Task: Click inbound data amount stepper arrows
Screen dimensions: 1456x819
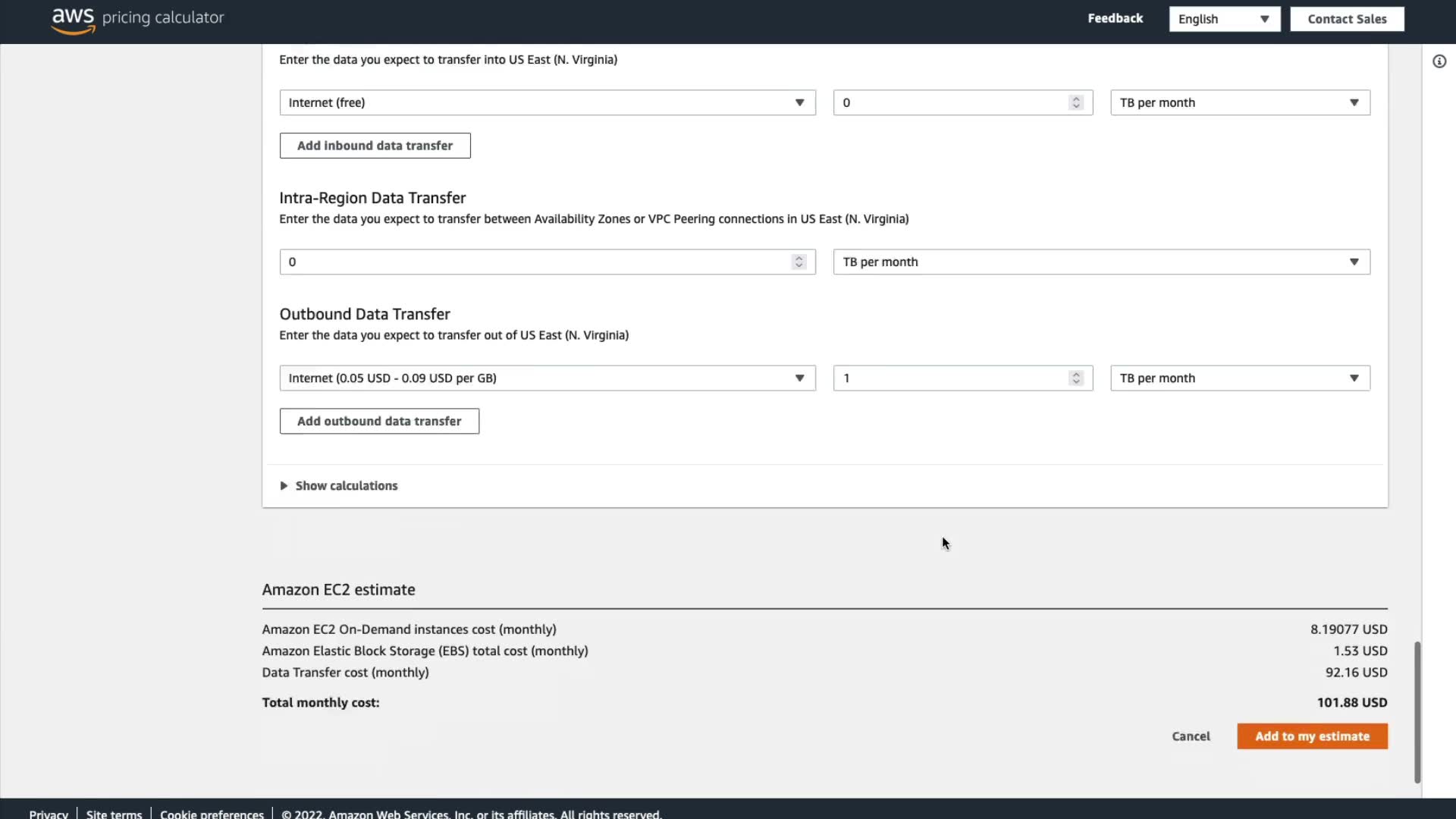Action: click(x=1075, y=102)
